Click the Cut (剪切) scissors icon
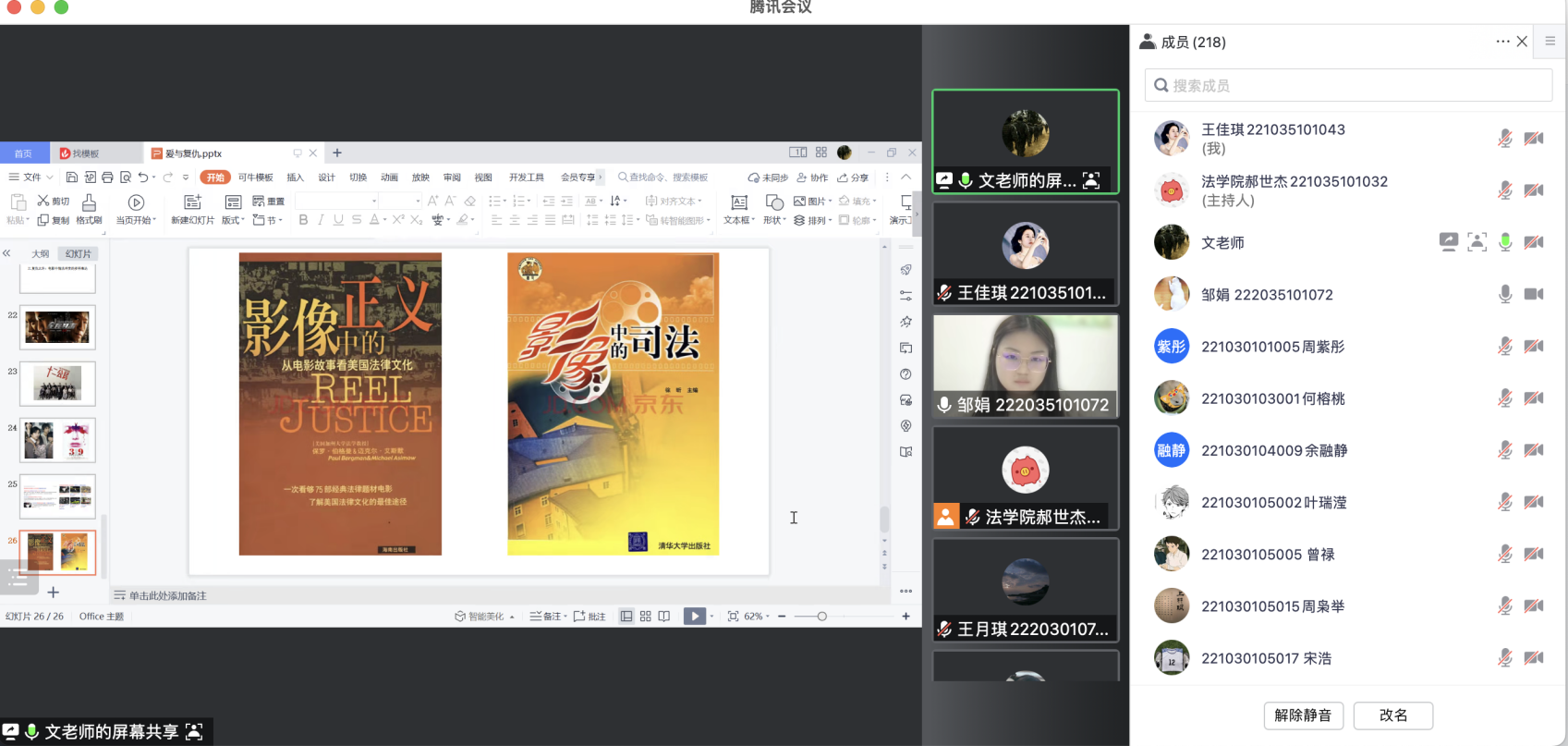The width and height of the screenshot is (1568, 746). 43,201
